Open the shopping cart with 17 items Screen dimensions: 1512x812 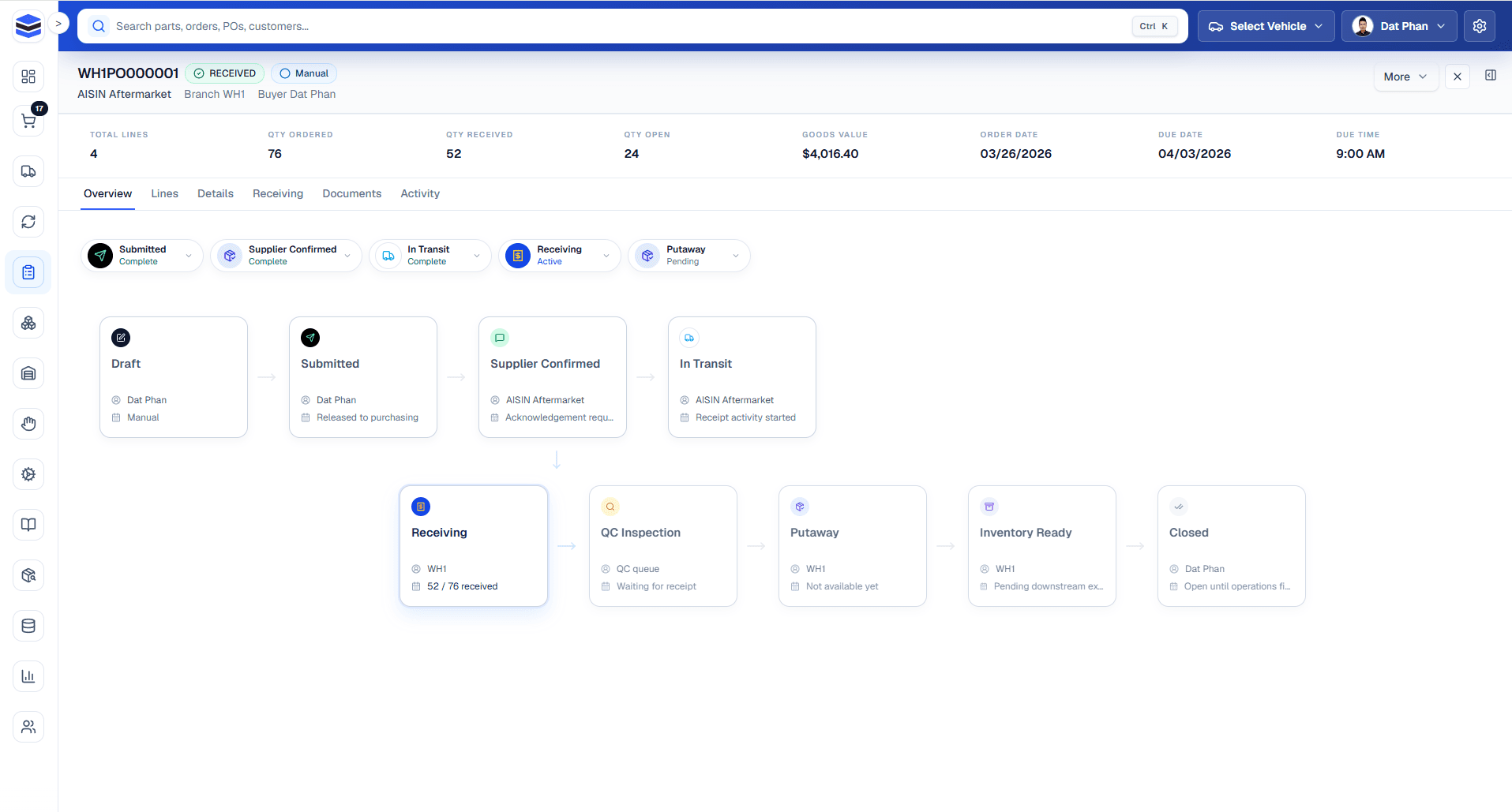pos(28,120)
